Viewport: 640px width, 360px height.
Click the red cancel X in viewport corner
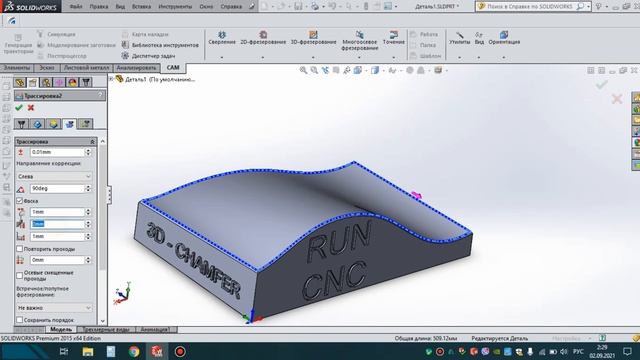[617, 98]
